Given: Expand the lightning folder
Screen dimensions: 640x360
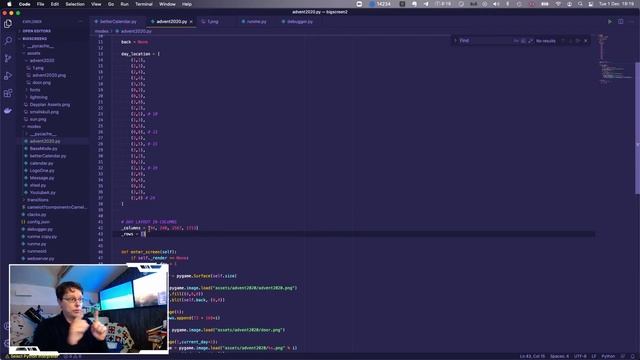Looking at the screenshot, I should coord(39,97).
